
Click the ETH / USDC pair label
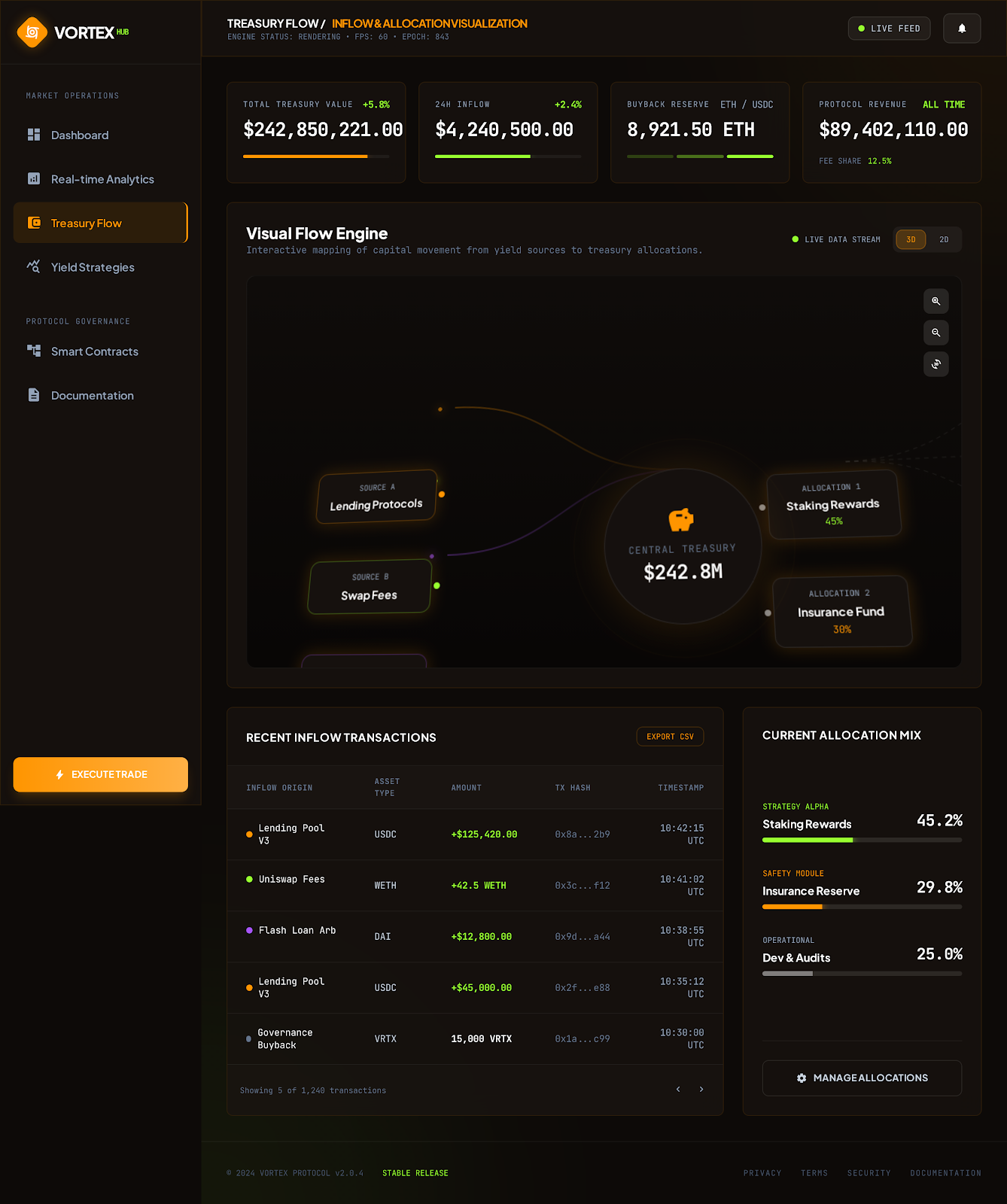[x=747, y=105]
